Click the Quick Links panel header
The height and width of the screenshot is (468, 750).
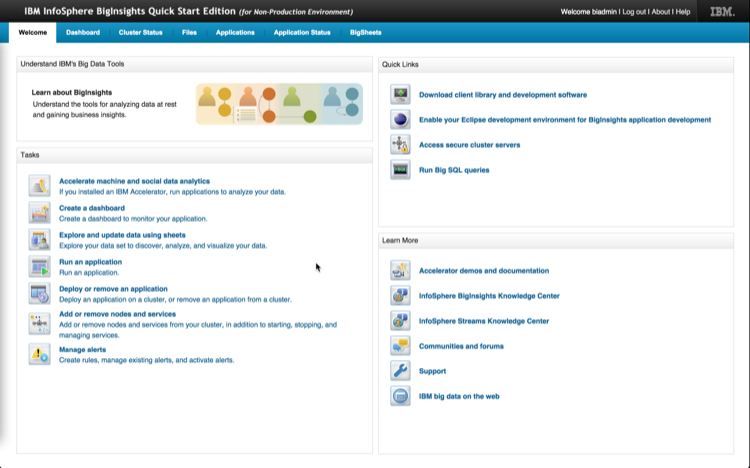pos(556,65)
